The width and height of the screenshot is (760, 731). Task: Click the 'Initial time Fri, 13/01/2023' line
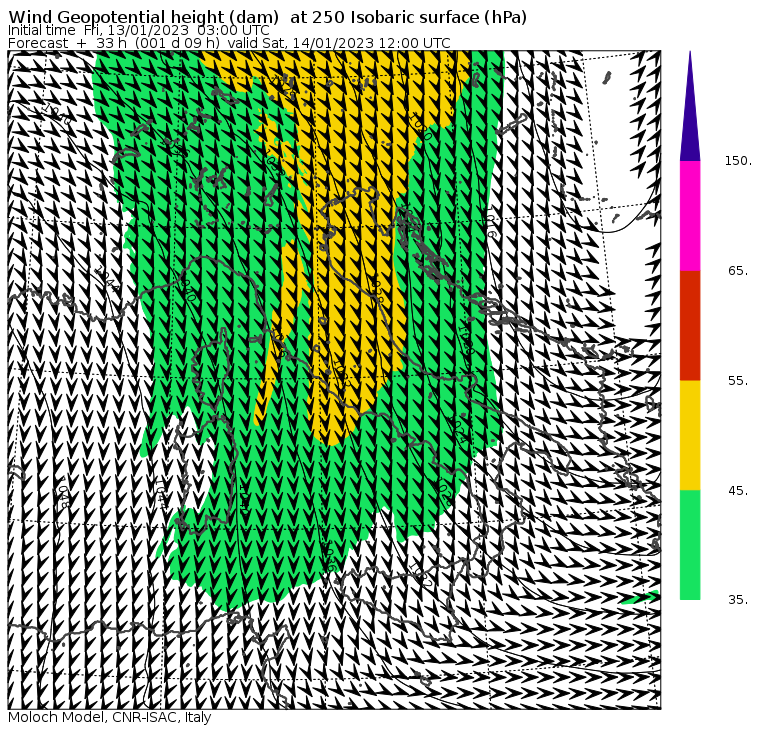(139, 30)
